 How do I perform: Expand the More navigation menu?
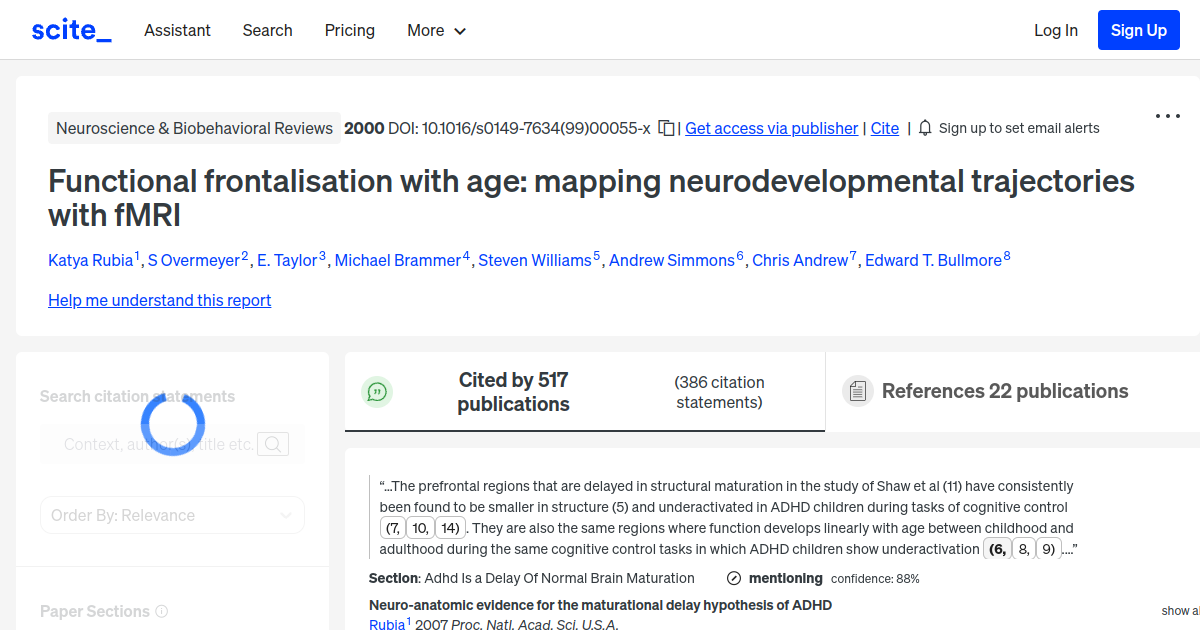click(436, 31)
